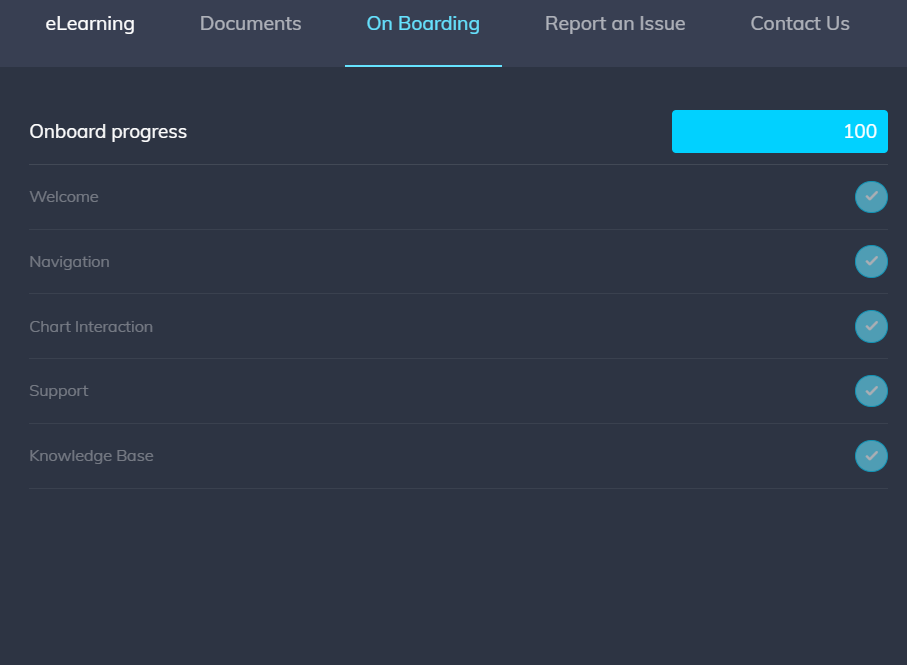Open the eLearning tab

(90, 24)
